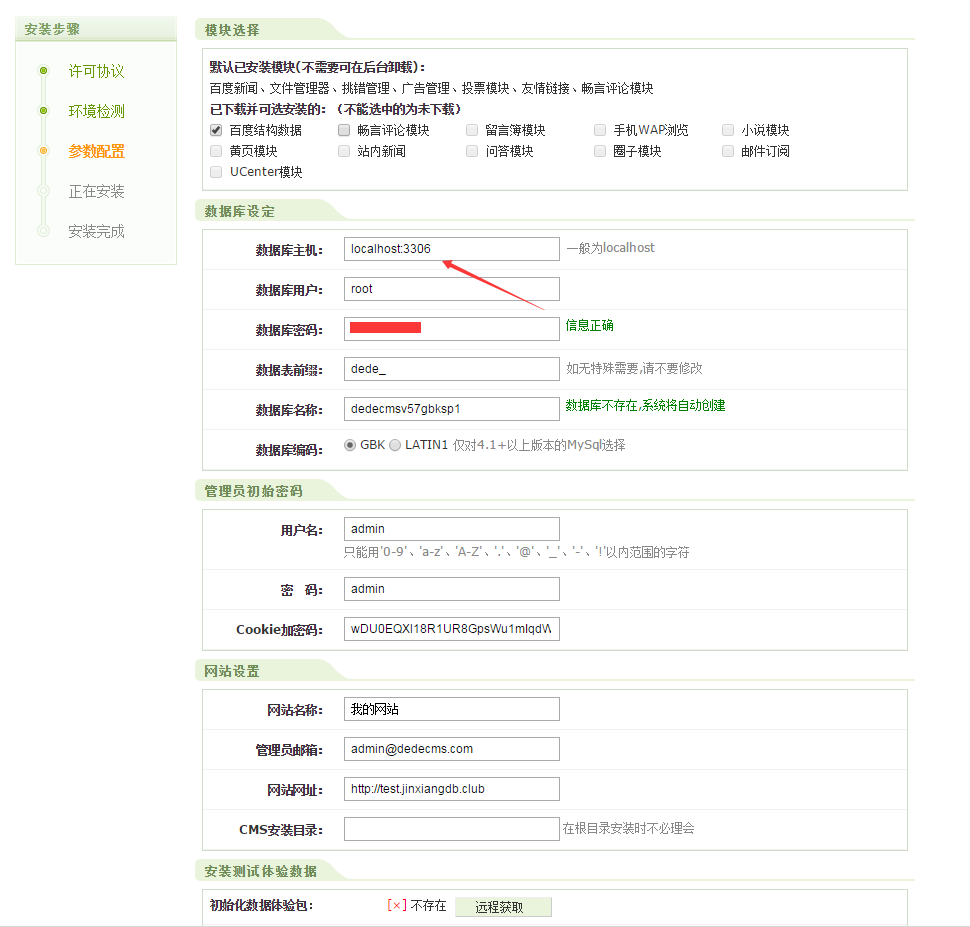This screenshot has width=970, height=927.
Task: Tick the 站内新闻 module checkbox
Action: tap(344, 151)
